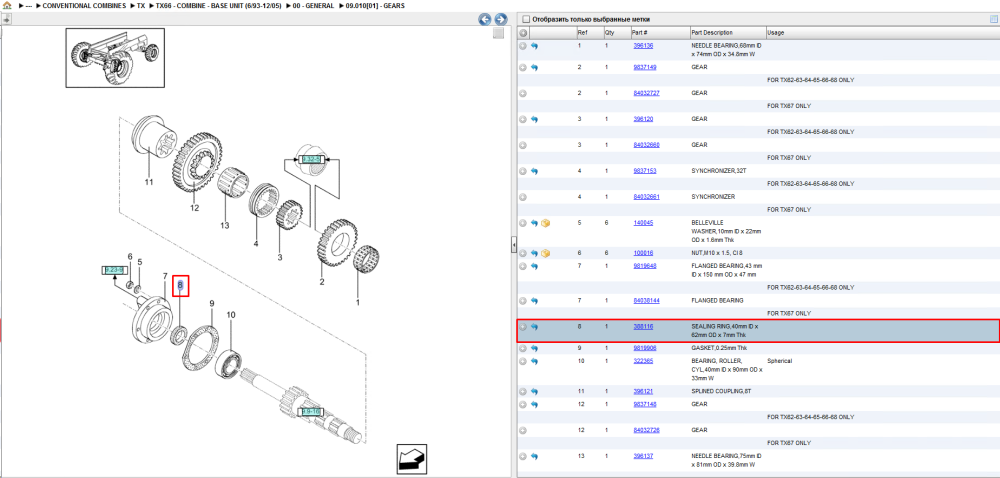Click the box icon for NUT M10

click(546, 254)
